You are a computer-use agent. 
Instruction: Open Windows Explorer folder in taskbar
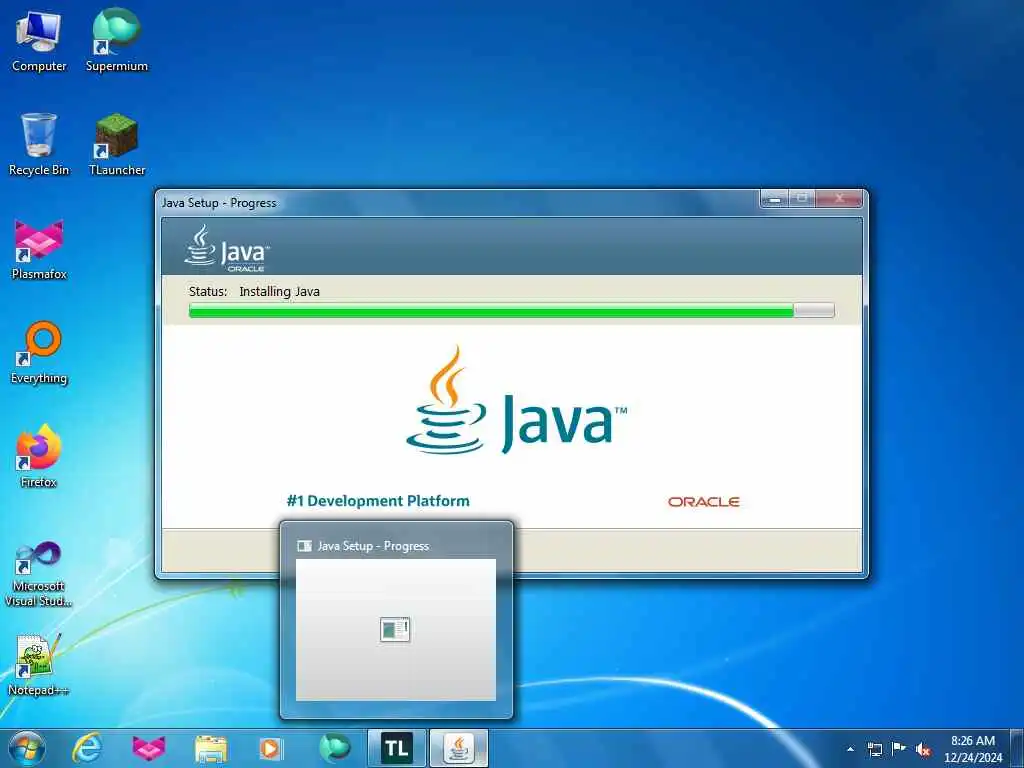pos(211,749)
